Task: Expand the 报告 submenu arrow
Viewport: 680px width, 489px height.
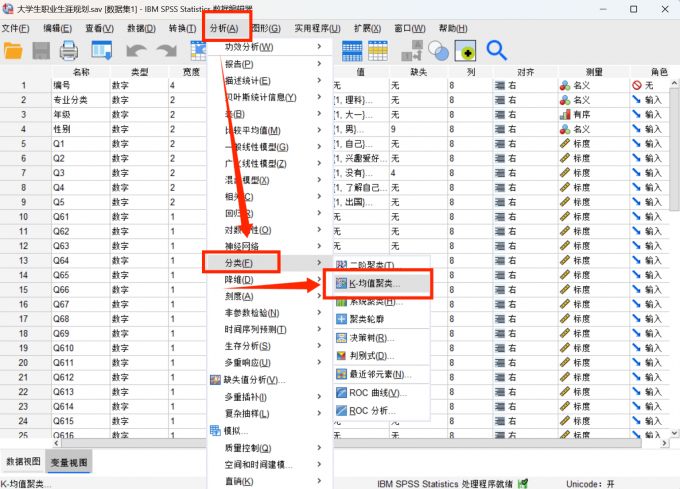Action: 319,64
